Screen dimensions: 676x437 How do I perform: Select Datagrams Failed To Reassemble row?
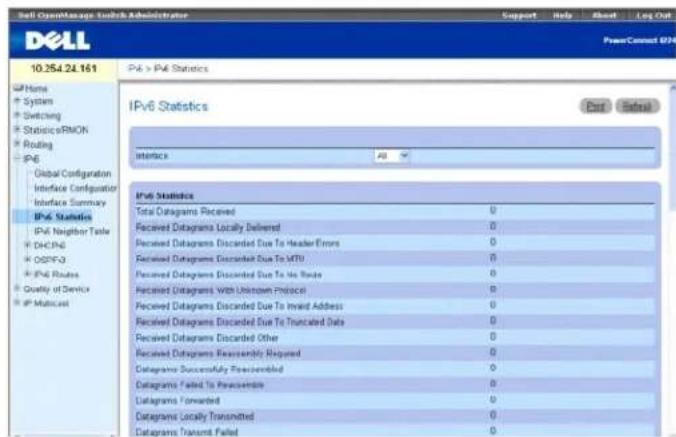(x=395, y=385)
